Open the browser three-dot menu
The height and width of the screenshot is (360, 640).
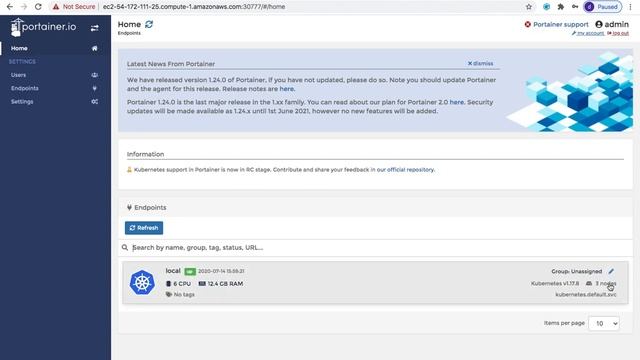(x=631, y=7)
